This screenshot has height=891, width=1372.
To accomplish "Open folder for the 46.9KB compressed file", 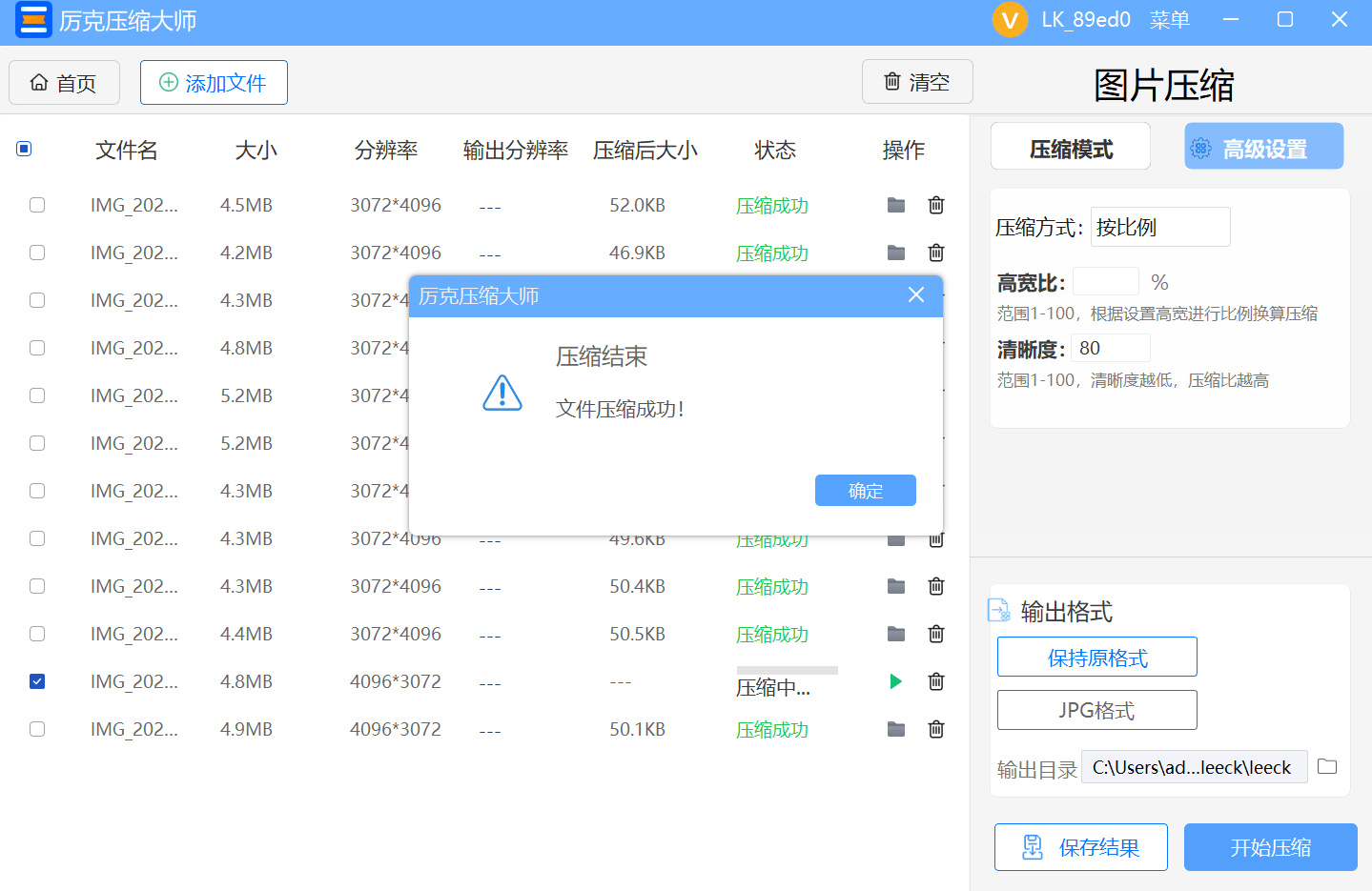I will click(896, 253).
